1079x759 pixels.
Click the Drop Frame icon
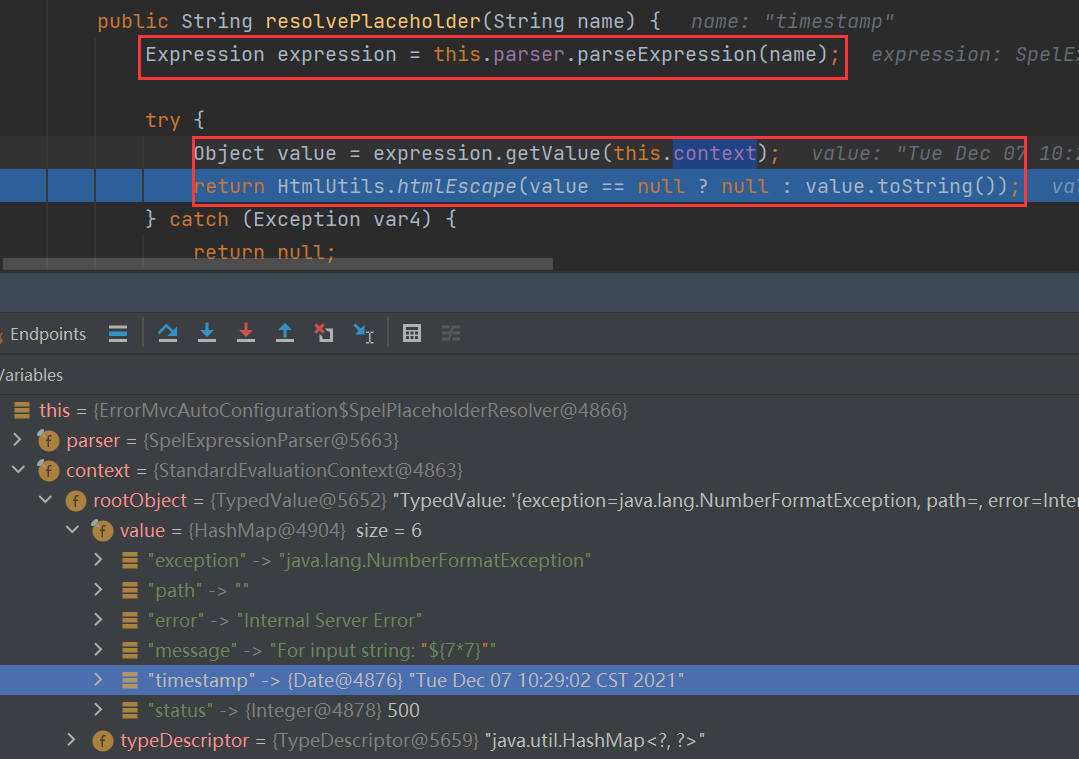(x=324, y=333)
